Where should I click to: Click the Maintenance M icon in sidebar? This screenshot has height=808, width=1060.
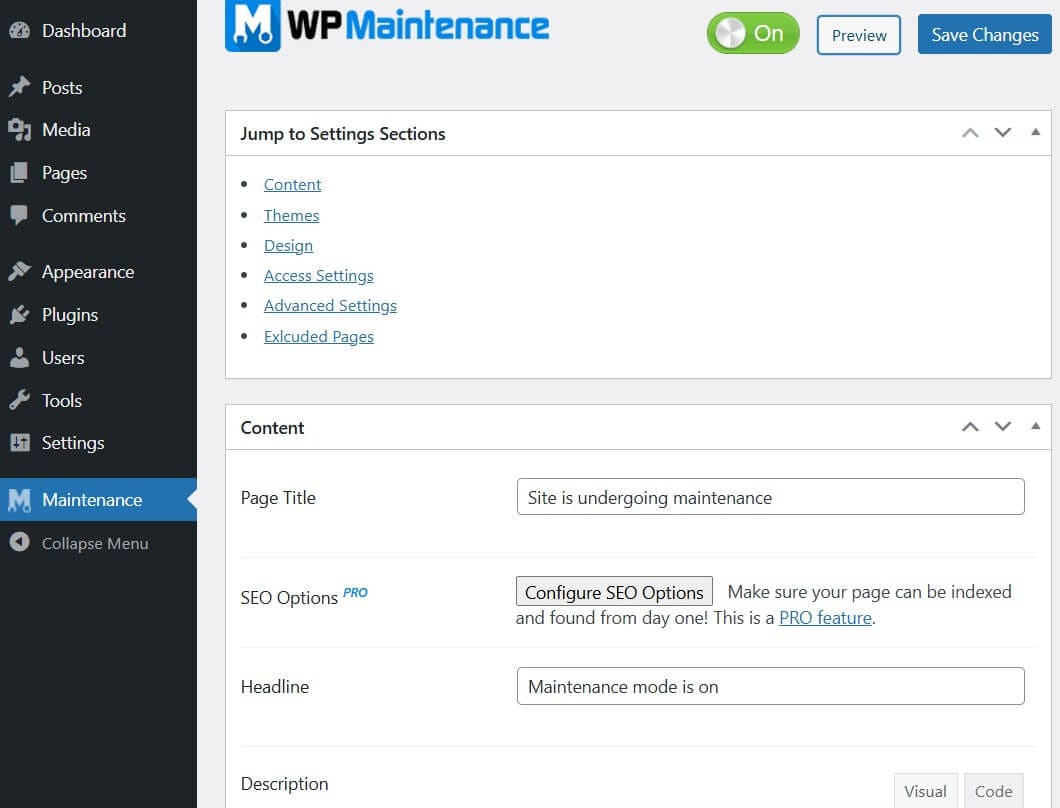[20, 500]
